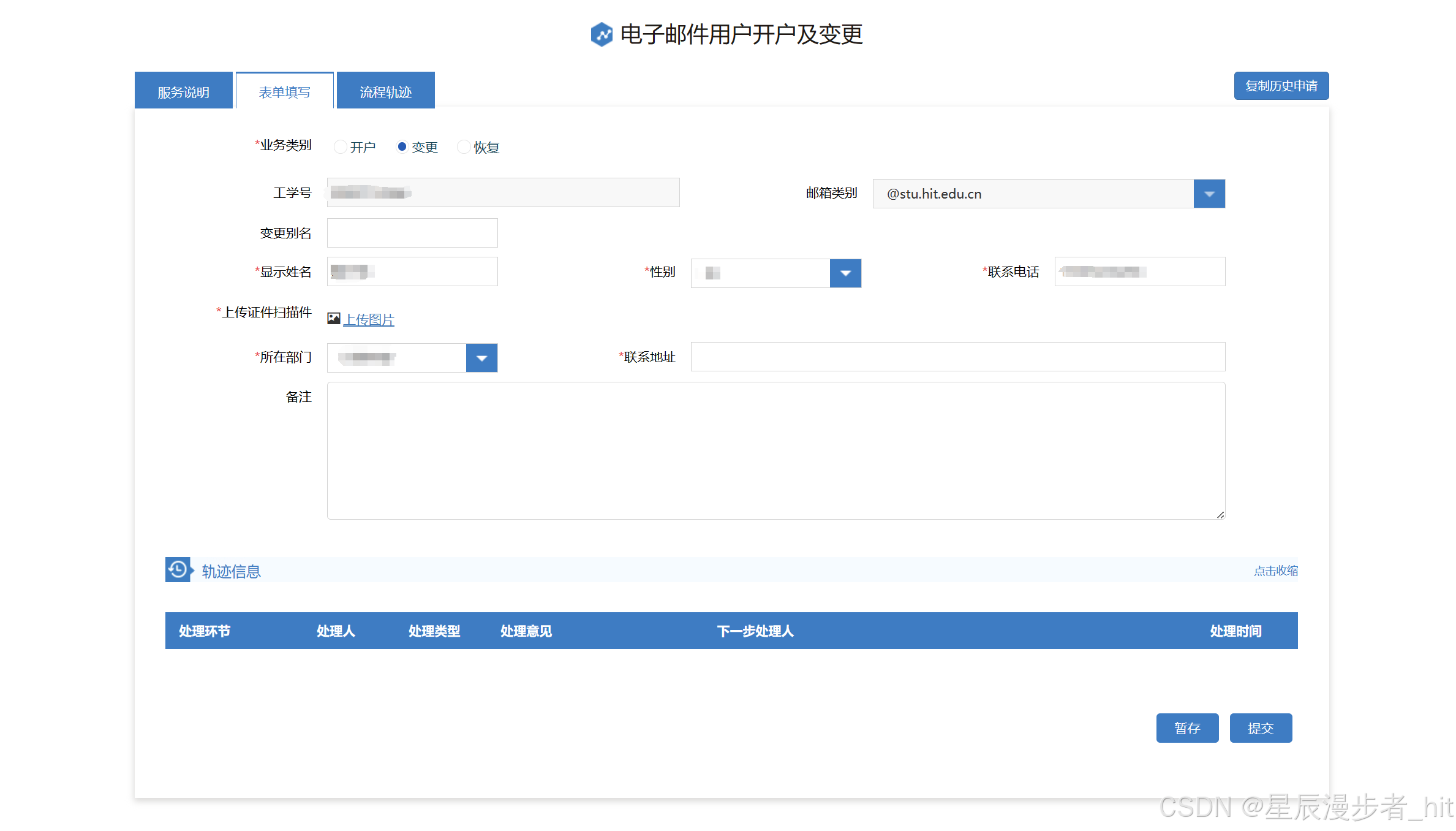The width and height of the screenshot is (1456, 831).
Task: Switch to the 服务说明 tab
Action: point(183,92)
